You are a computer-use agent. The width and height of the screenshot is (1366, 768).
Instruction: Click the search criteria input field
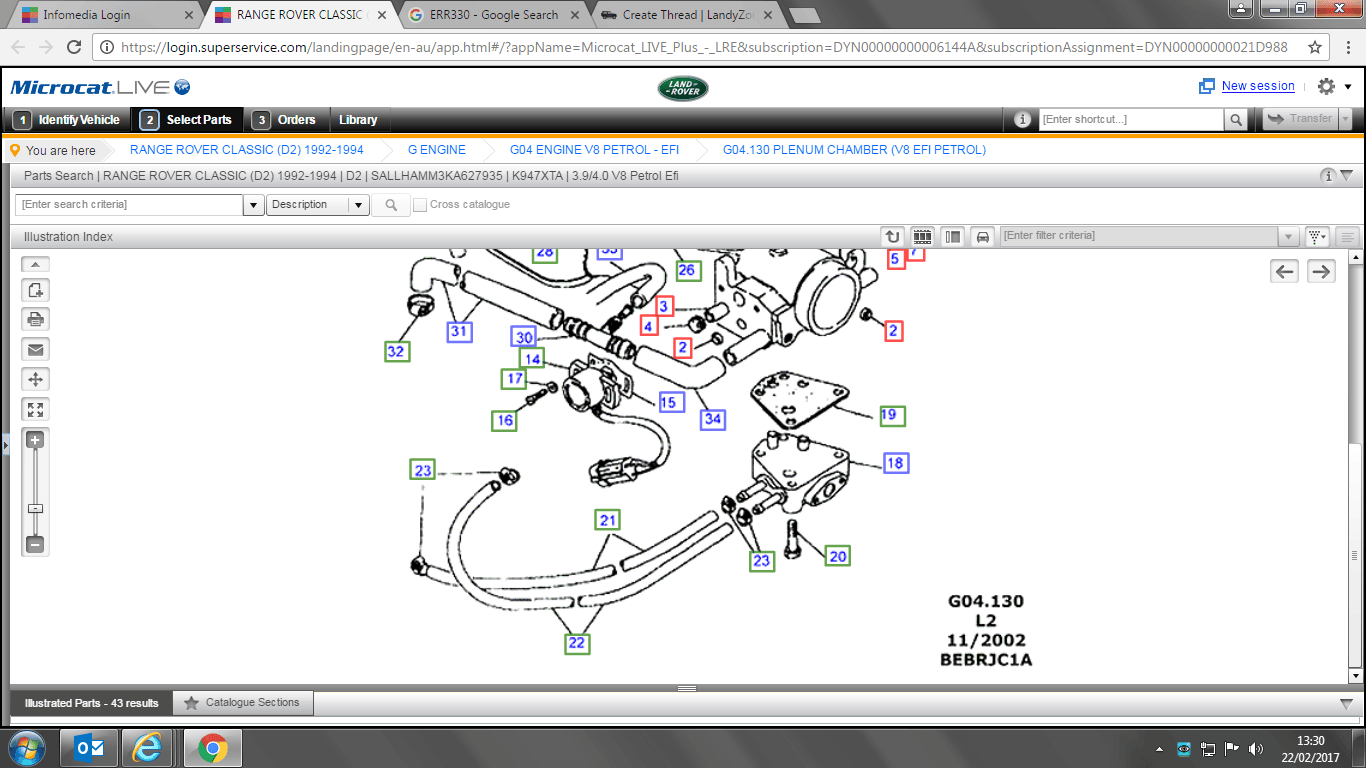coord(129,204)
